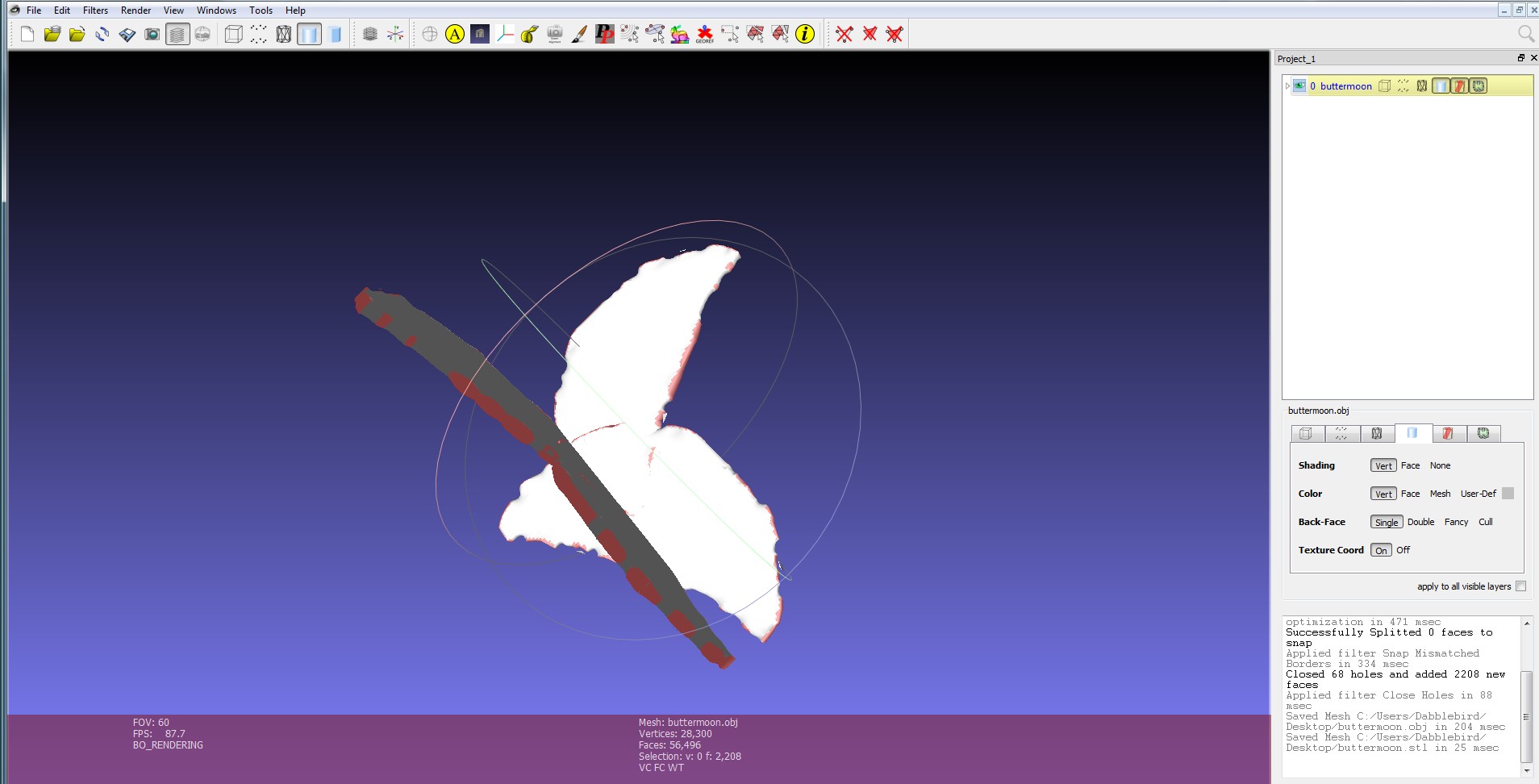Toggle edge decorator icon in buttermoon row
This screenshot has width=1539, height=784.
[1479, 86]
